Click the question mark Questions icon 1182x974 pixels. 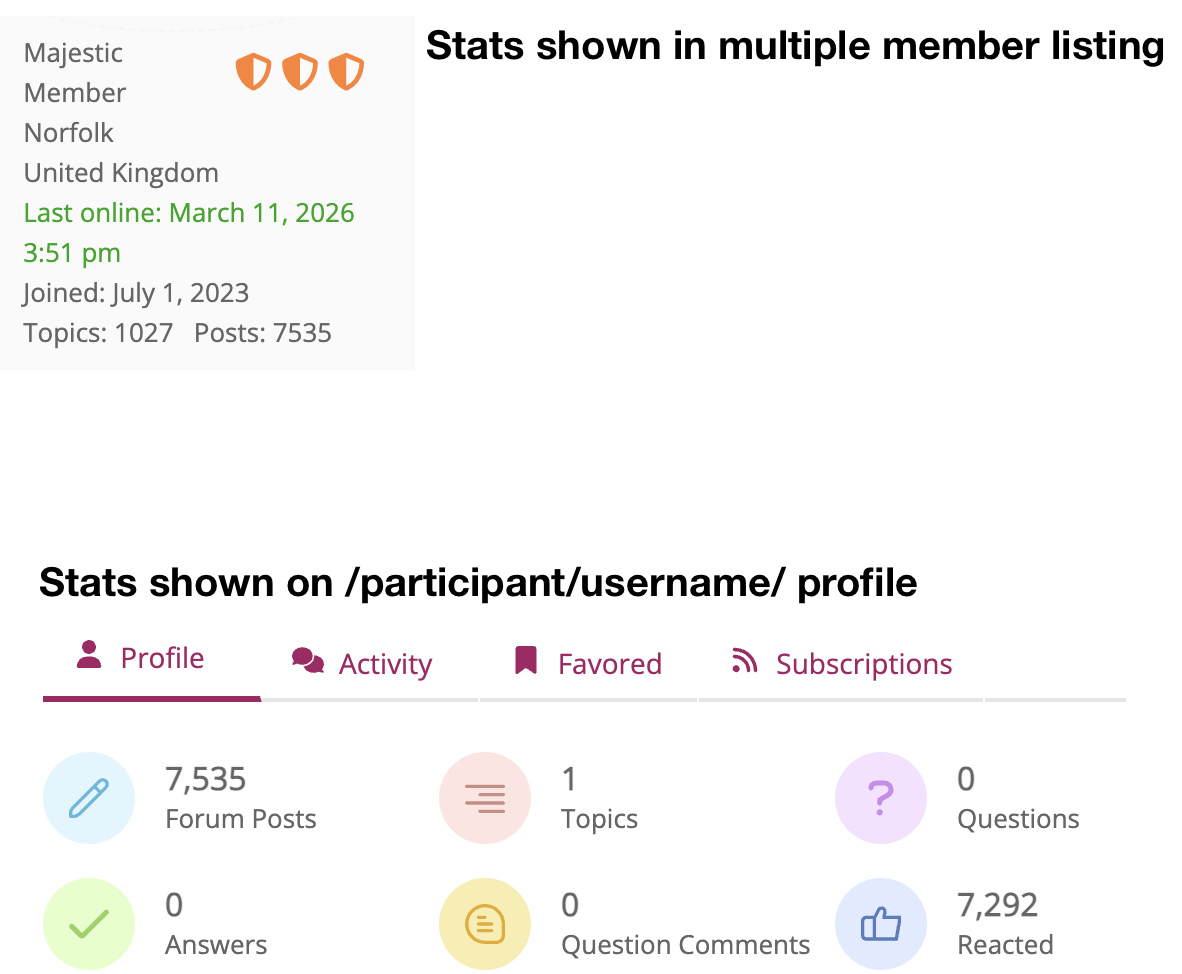coord(880,798)
